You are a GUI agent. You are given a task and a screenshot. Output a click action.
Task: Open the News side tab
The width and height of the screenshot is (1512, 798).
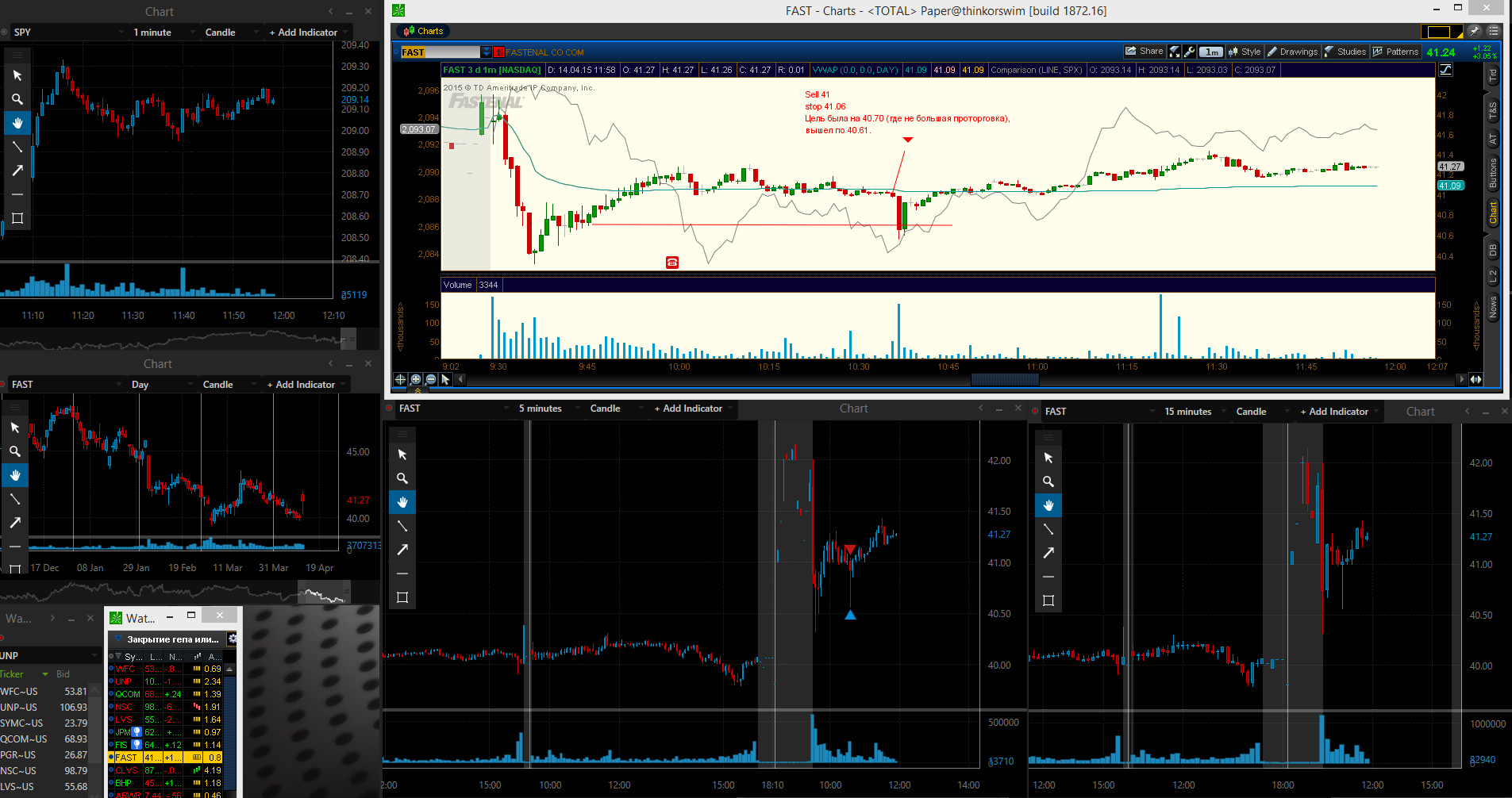coord(1492,307)
